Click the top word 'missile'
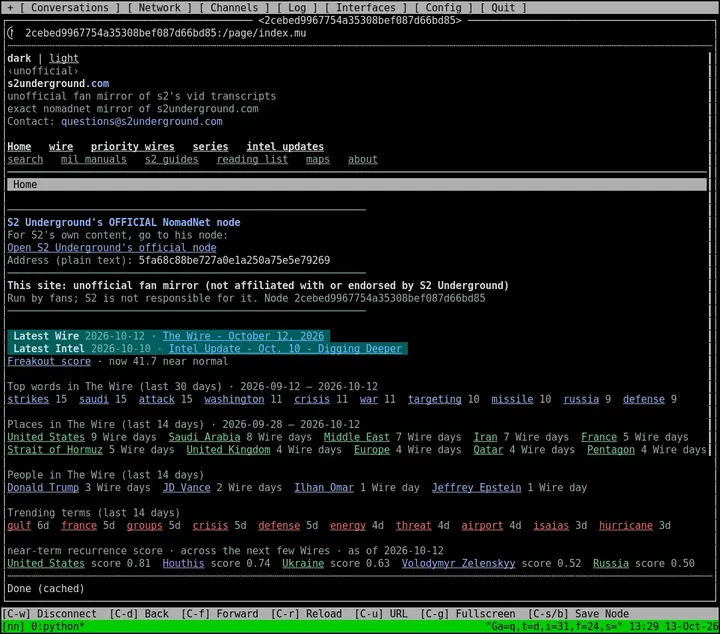The width and height of the screenshot is (720, 634). [512, 399]
